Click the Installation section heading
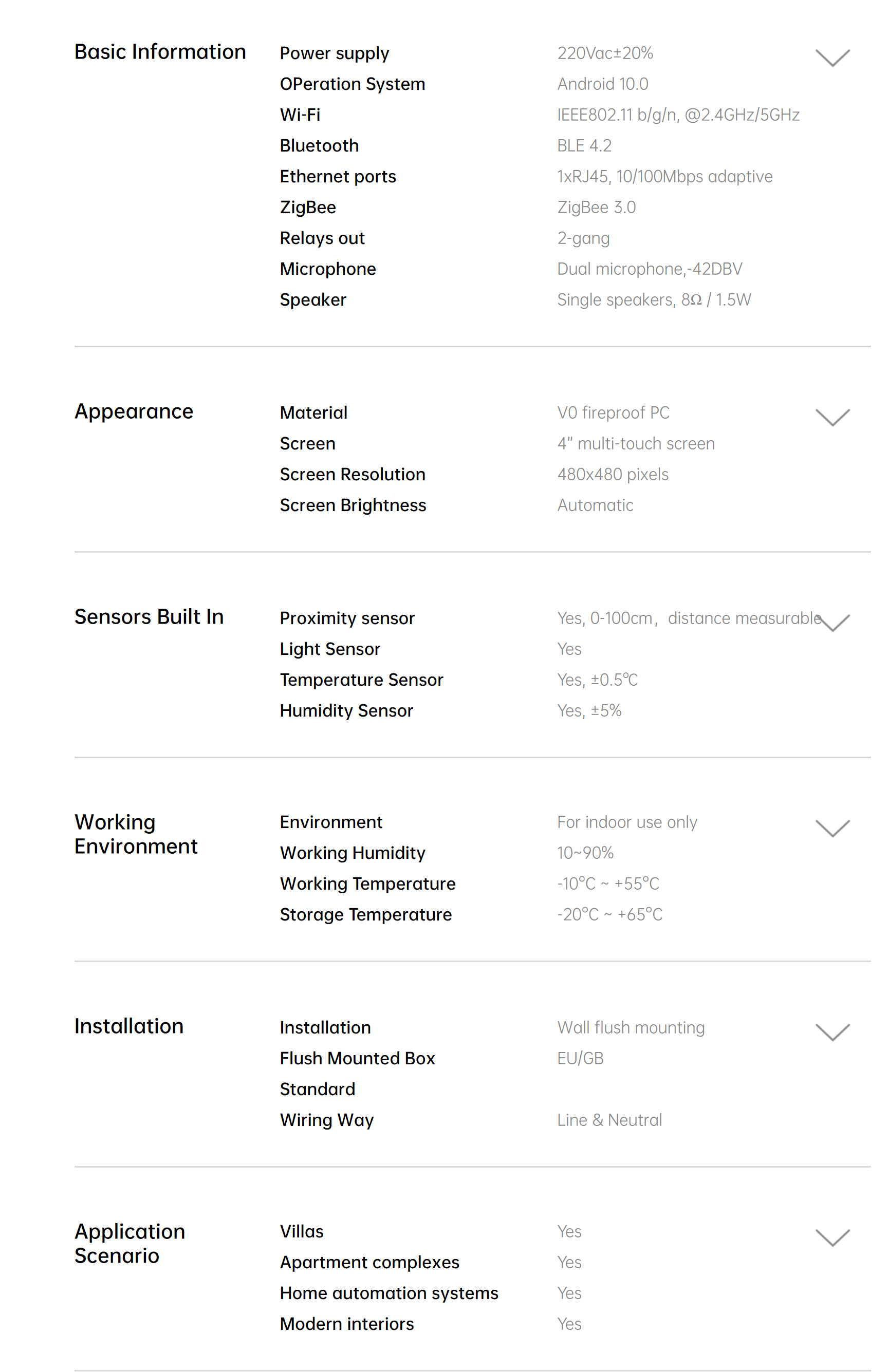 click(128, 1026)
